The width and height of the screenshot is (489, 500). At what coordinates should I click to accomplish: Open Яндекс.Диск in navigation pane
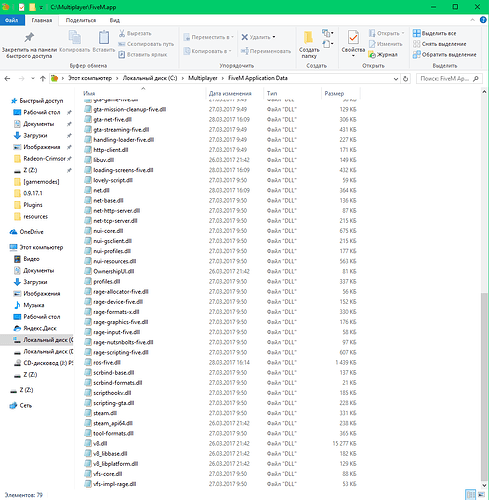(40, 328)
